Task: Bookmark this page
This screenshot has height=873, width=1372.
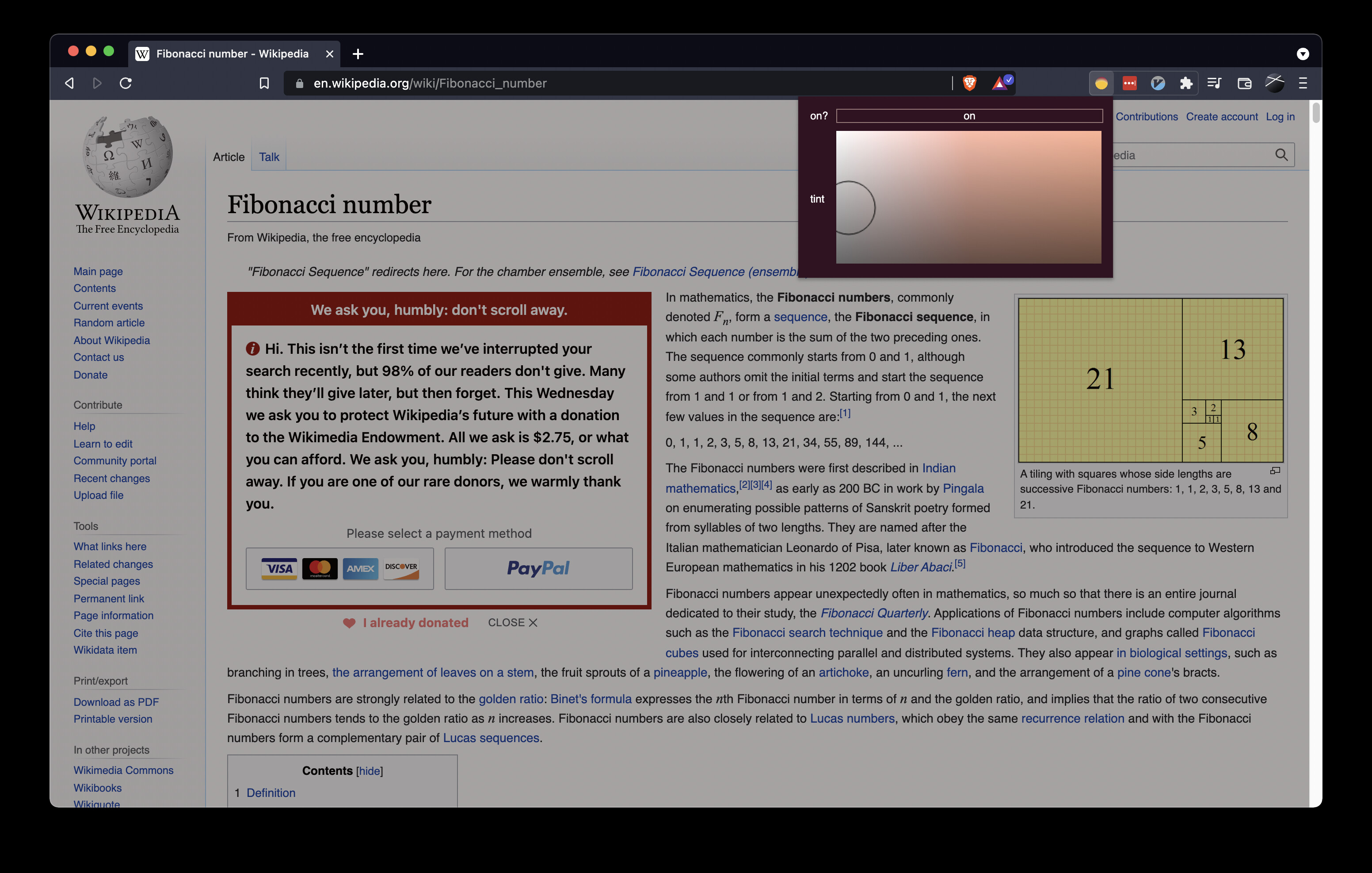Action: (x=264, y=83)
